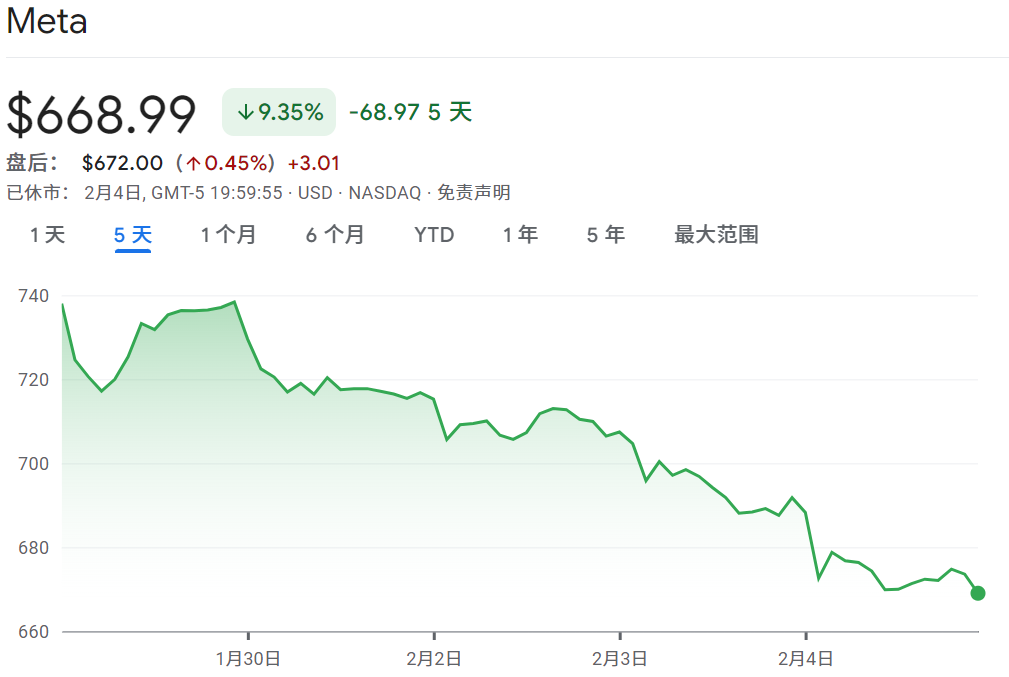This screenshot has height=677, width=1009.
Task: Switch to the YTD view
Action: [x=433, y=234]
